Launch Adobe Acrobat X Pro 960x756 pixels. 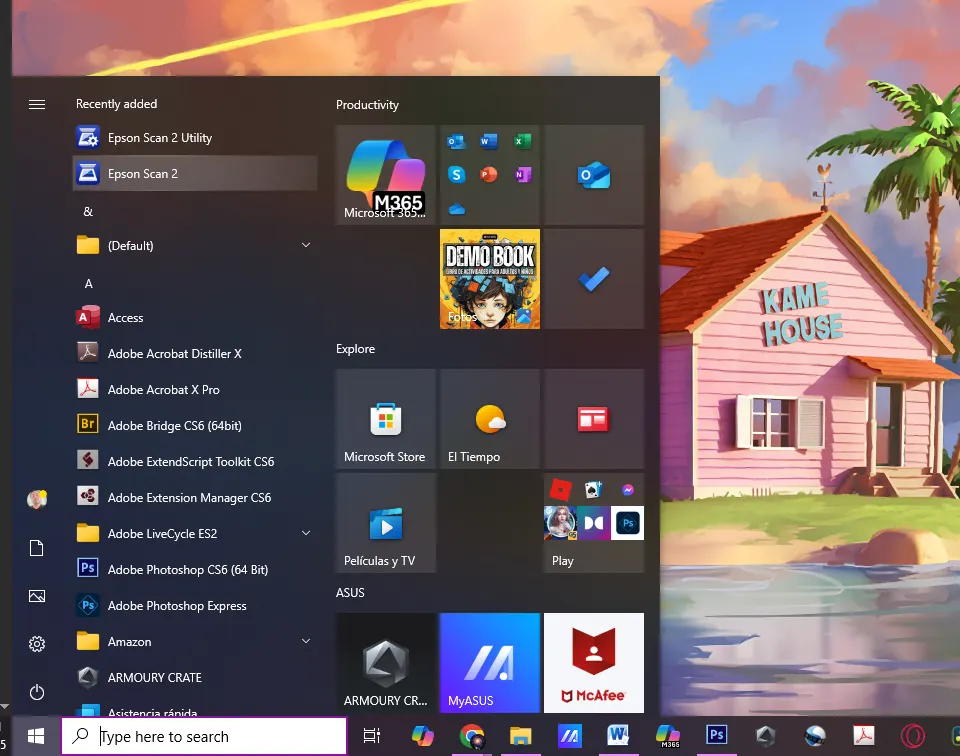click(x=195, y=390)
